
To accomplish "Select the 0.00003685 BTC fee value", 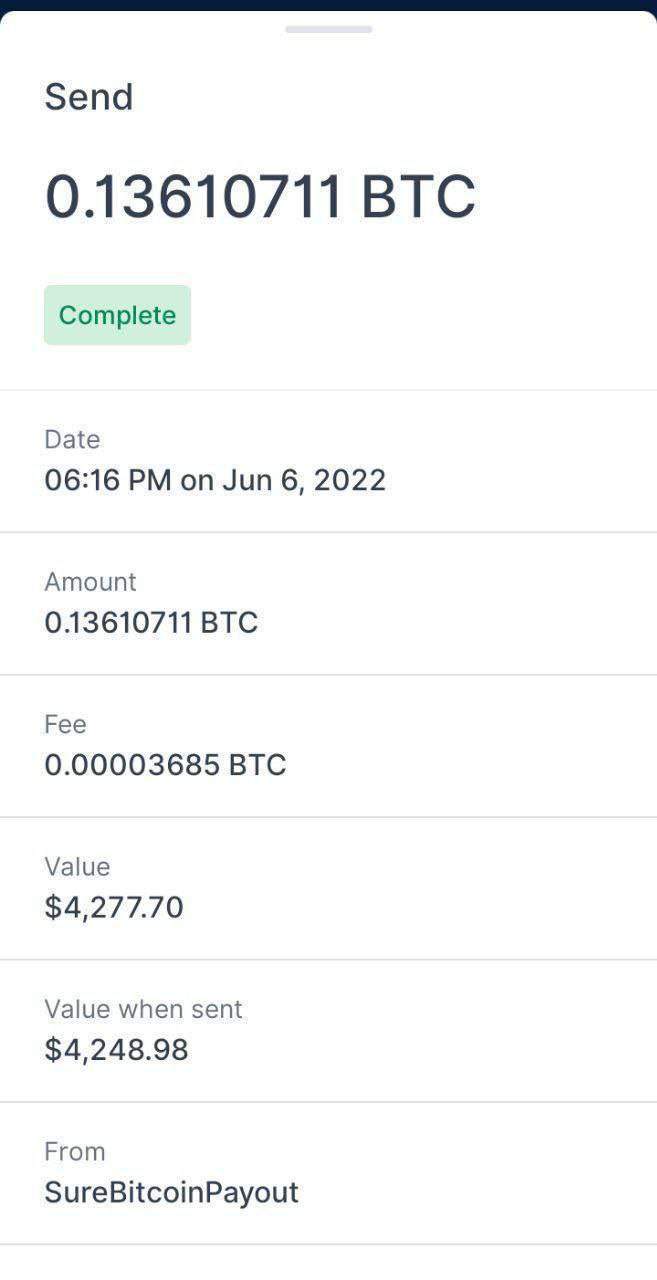I will coord(165,765).
